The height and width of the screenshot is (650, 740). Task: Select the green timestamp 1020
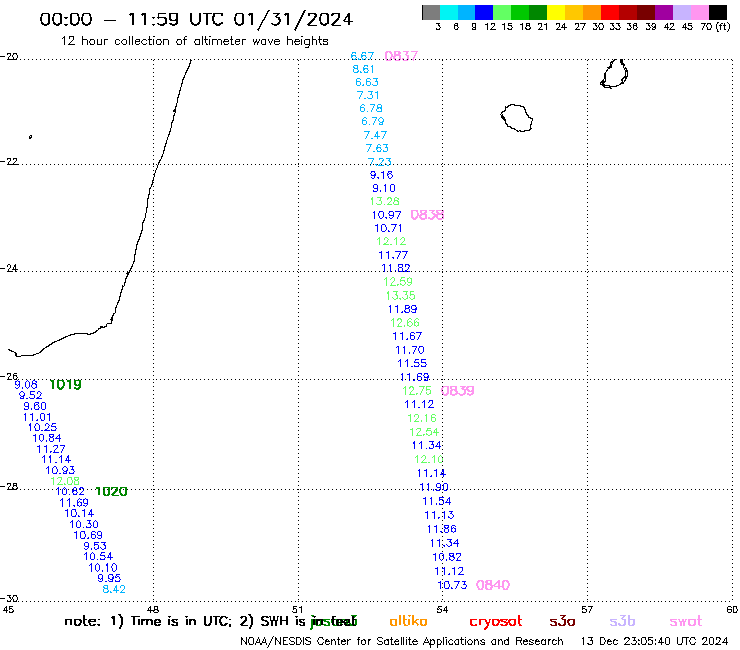[111, 491]
